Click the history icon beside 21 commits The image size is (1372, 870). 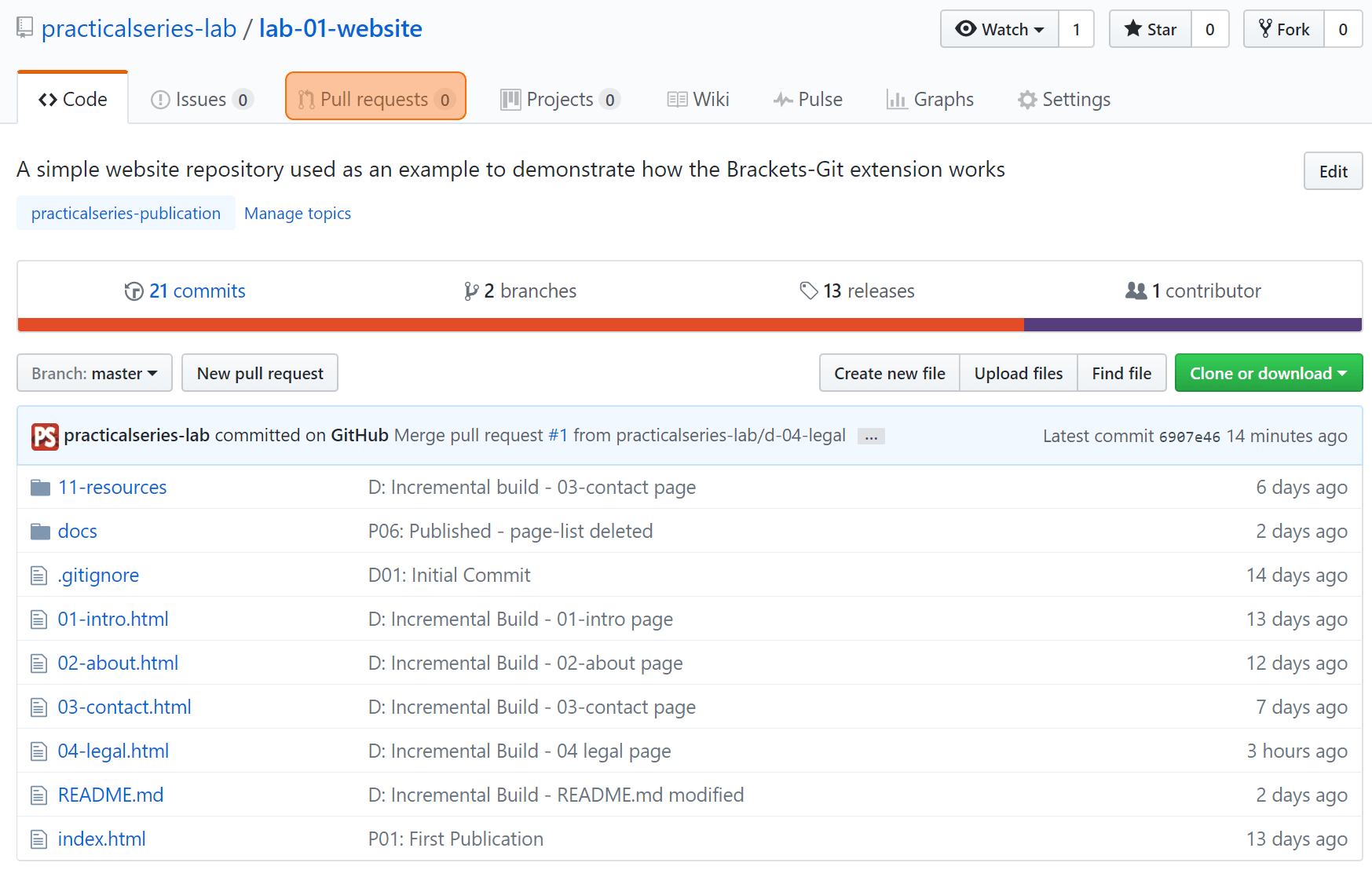[x=134, y=291]
